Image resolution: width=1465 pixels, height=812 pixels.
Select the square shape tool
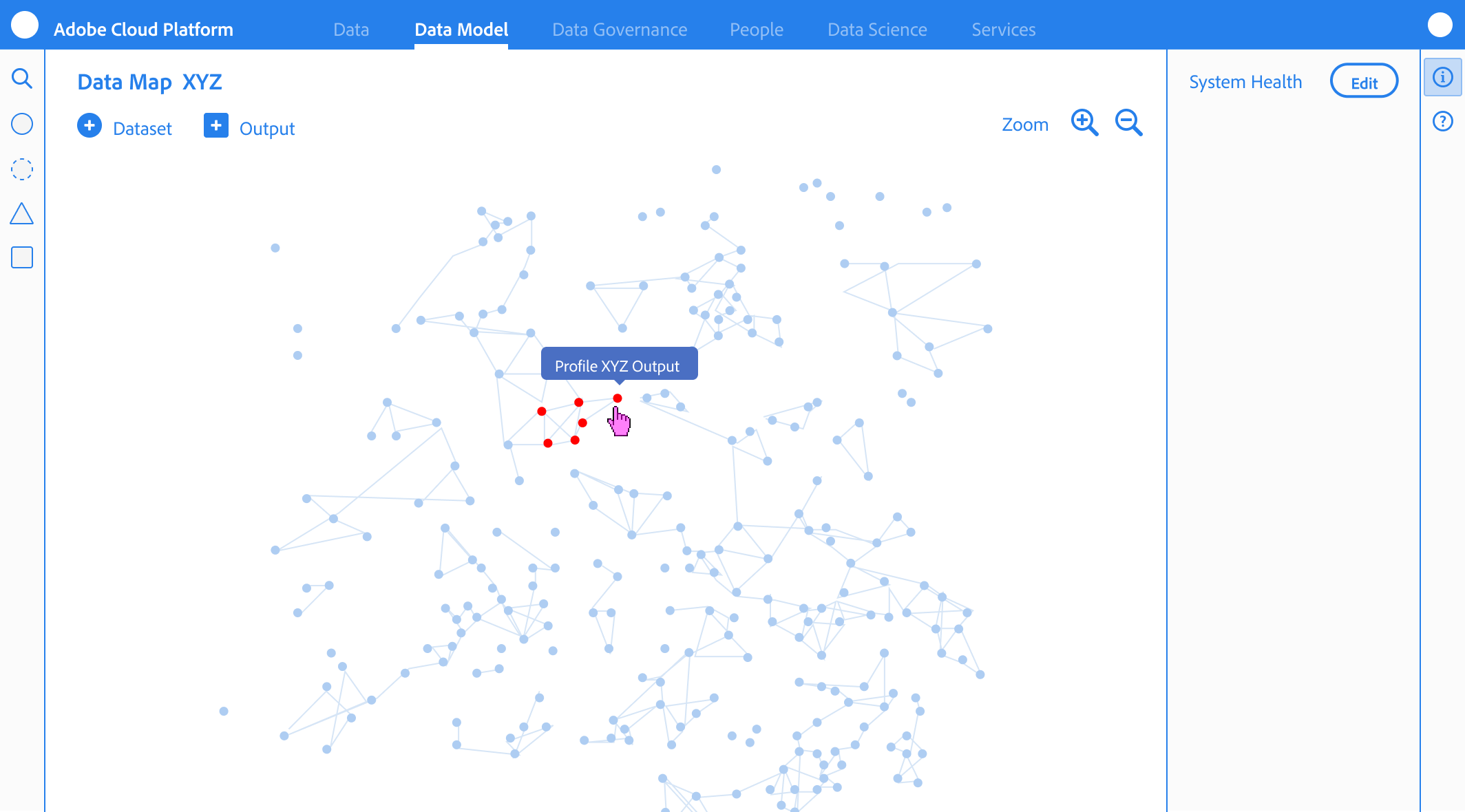click(22, 257)
